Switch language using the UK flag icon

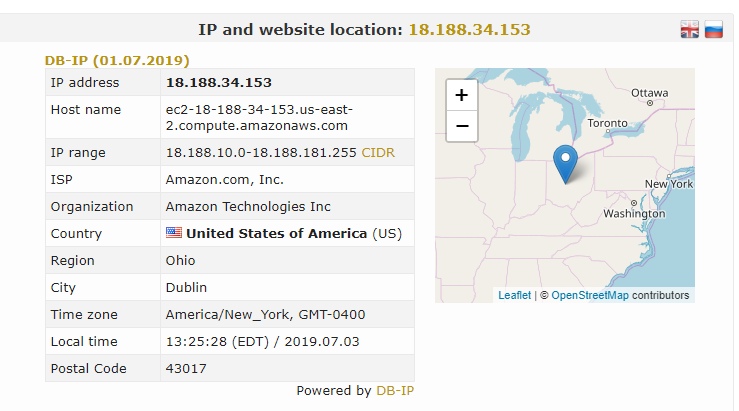pos(690,30)
